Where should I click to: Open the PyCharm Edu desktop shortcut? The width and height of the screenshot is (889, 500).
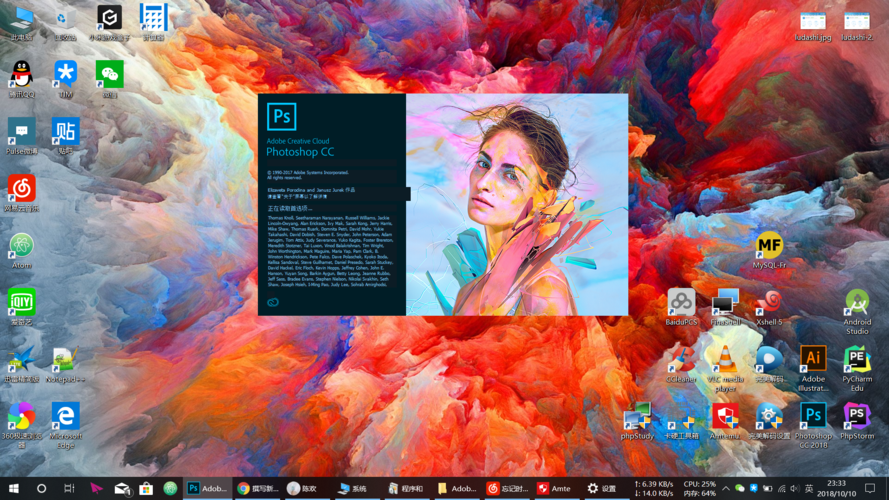(x=857, y=368)
